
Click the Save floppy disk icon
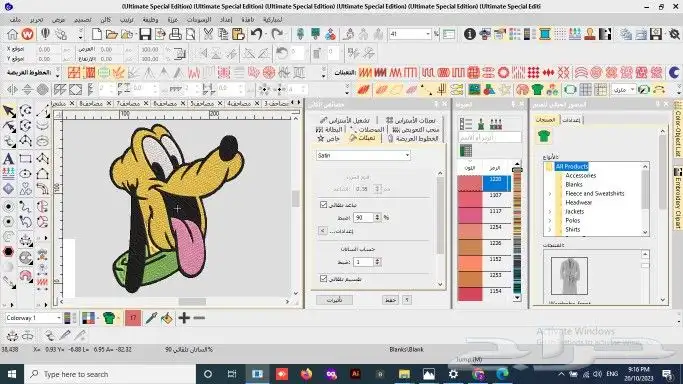(x=145, y=34)
